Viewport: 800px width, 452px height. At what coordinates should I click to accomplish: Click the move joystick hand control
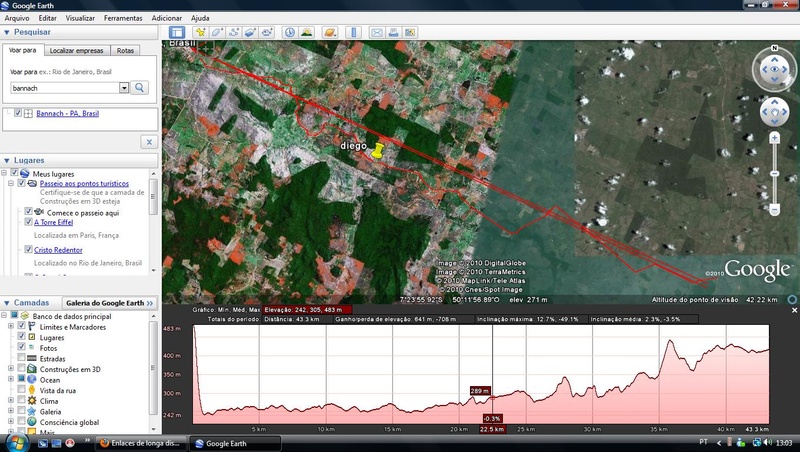click(774, 112)
